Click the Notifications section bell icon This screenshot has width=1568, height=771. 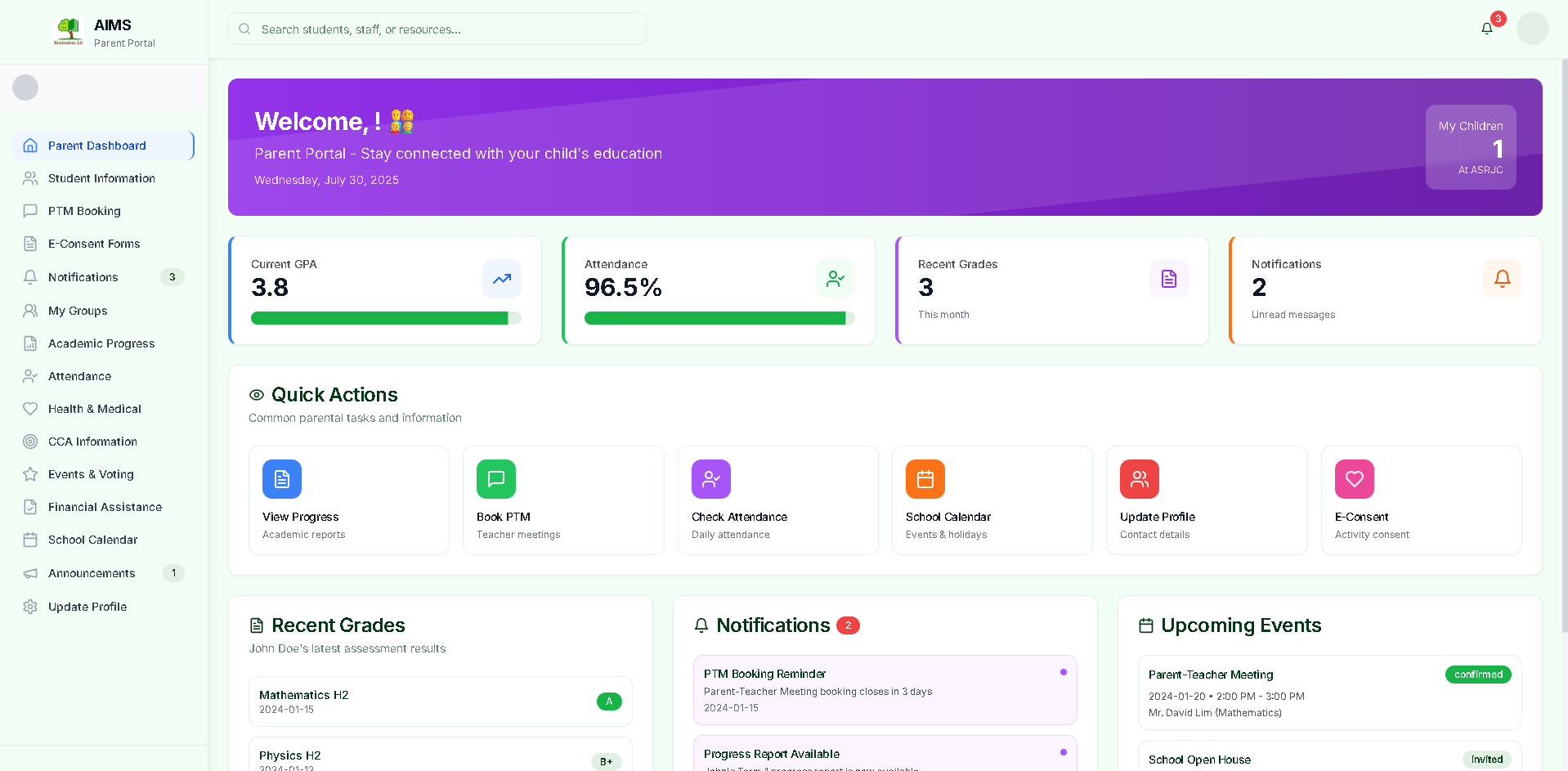(701, 625)
